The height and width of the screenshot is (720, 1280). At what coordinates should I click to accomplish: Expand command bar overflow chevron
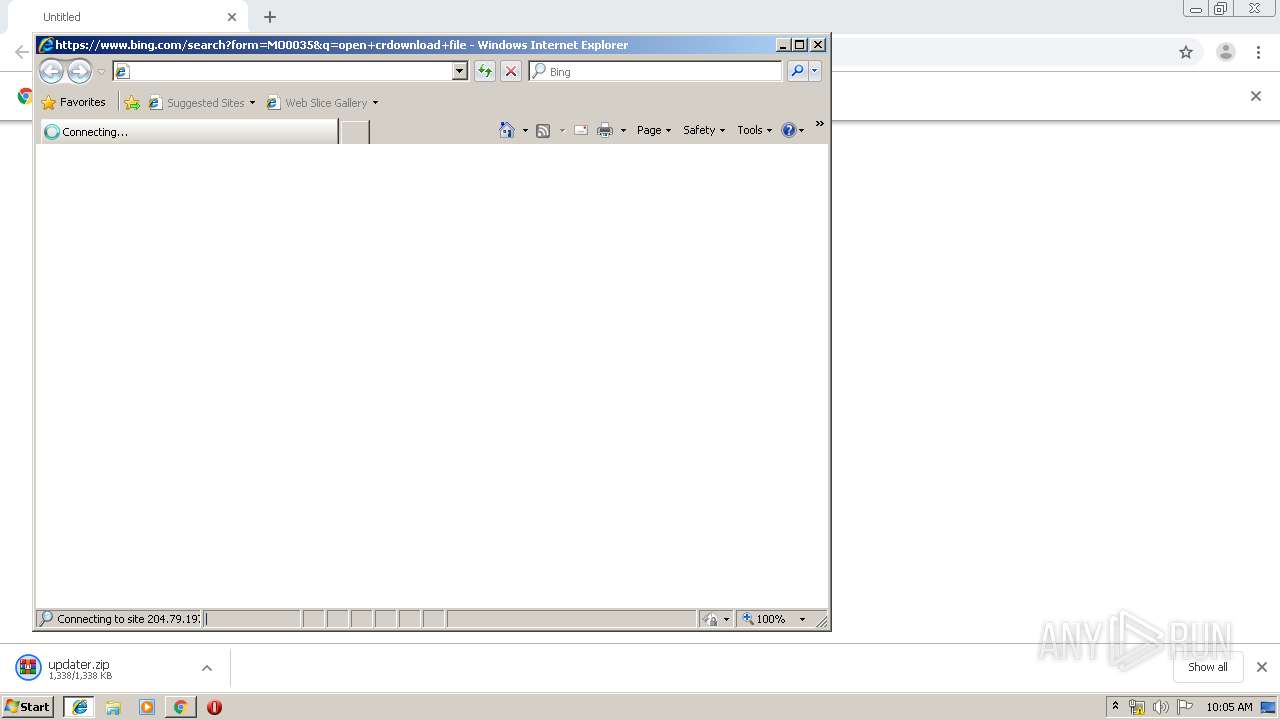tap(819, 124)
